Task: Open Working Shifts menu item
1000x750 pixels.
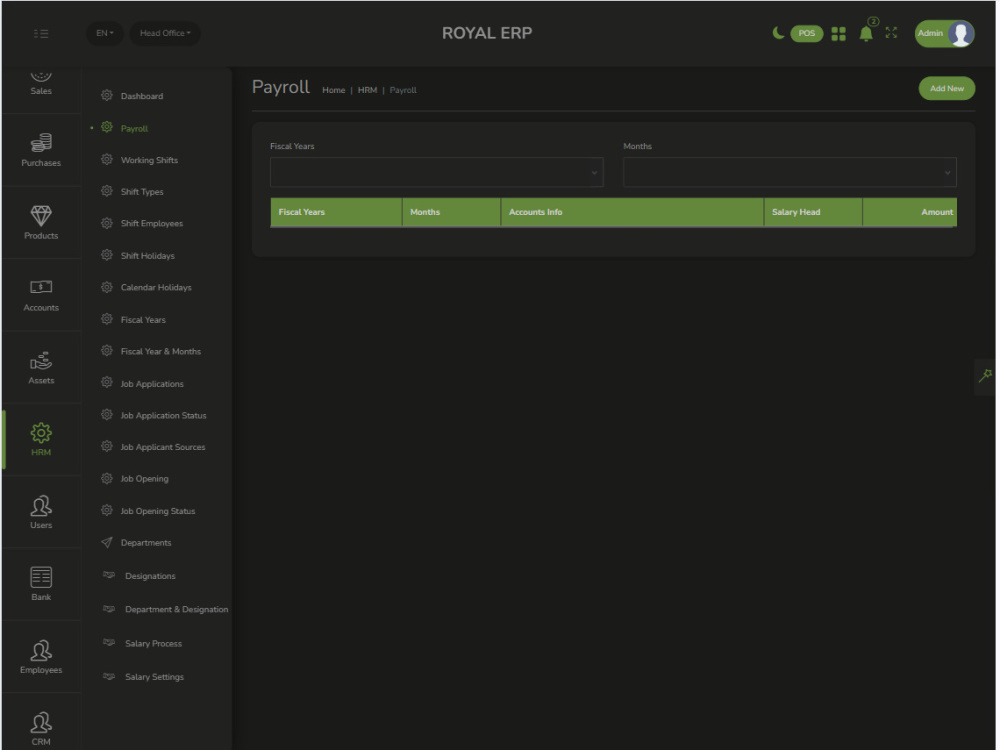Action: coord(150,161)
